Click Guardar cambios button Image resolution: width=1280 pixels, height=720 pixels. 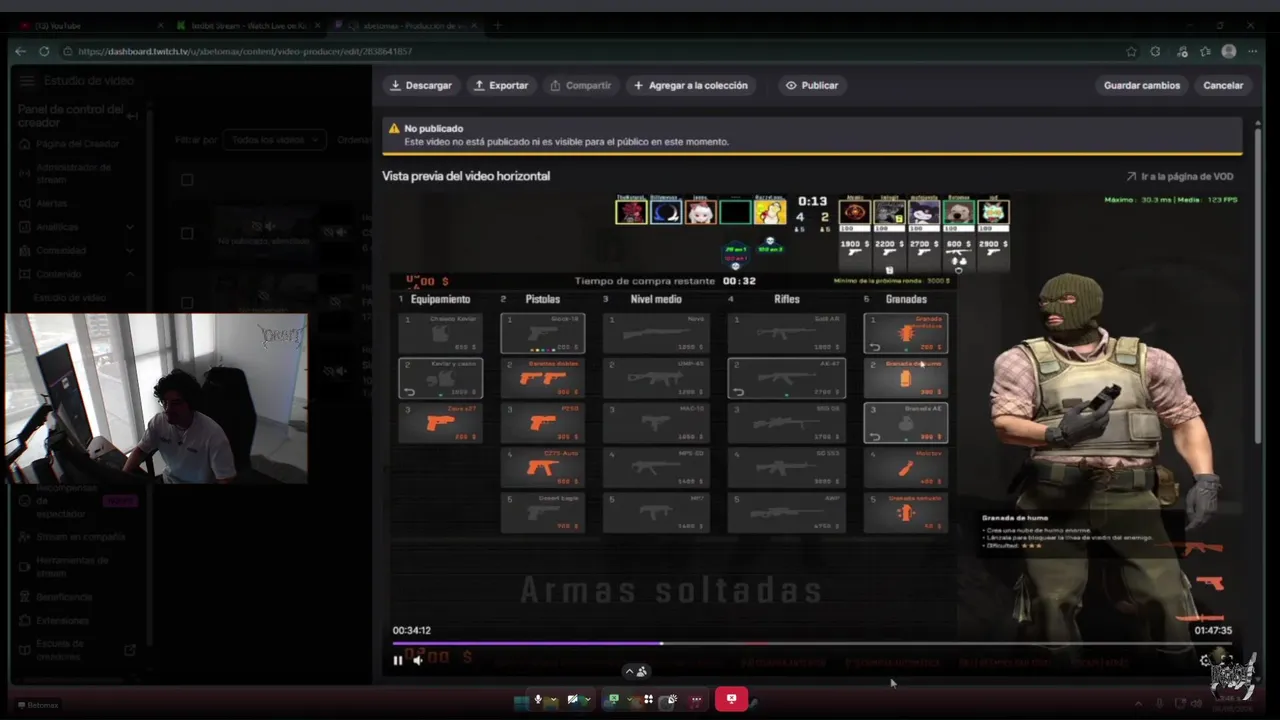pyautogui.click(x=1142, y=85)
